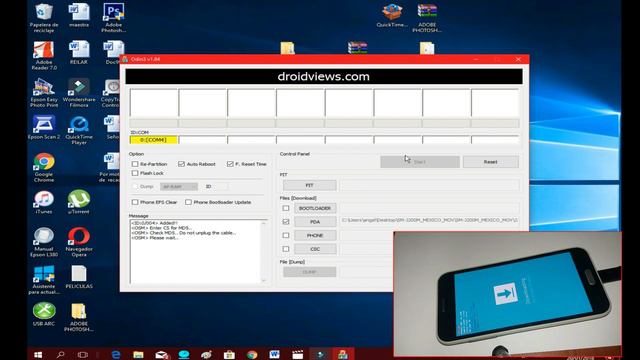Check the box beside CSC
The image size is (640, 360).
286,249
